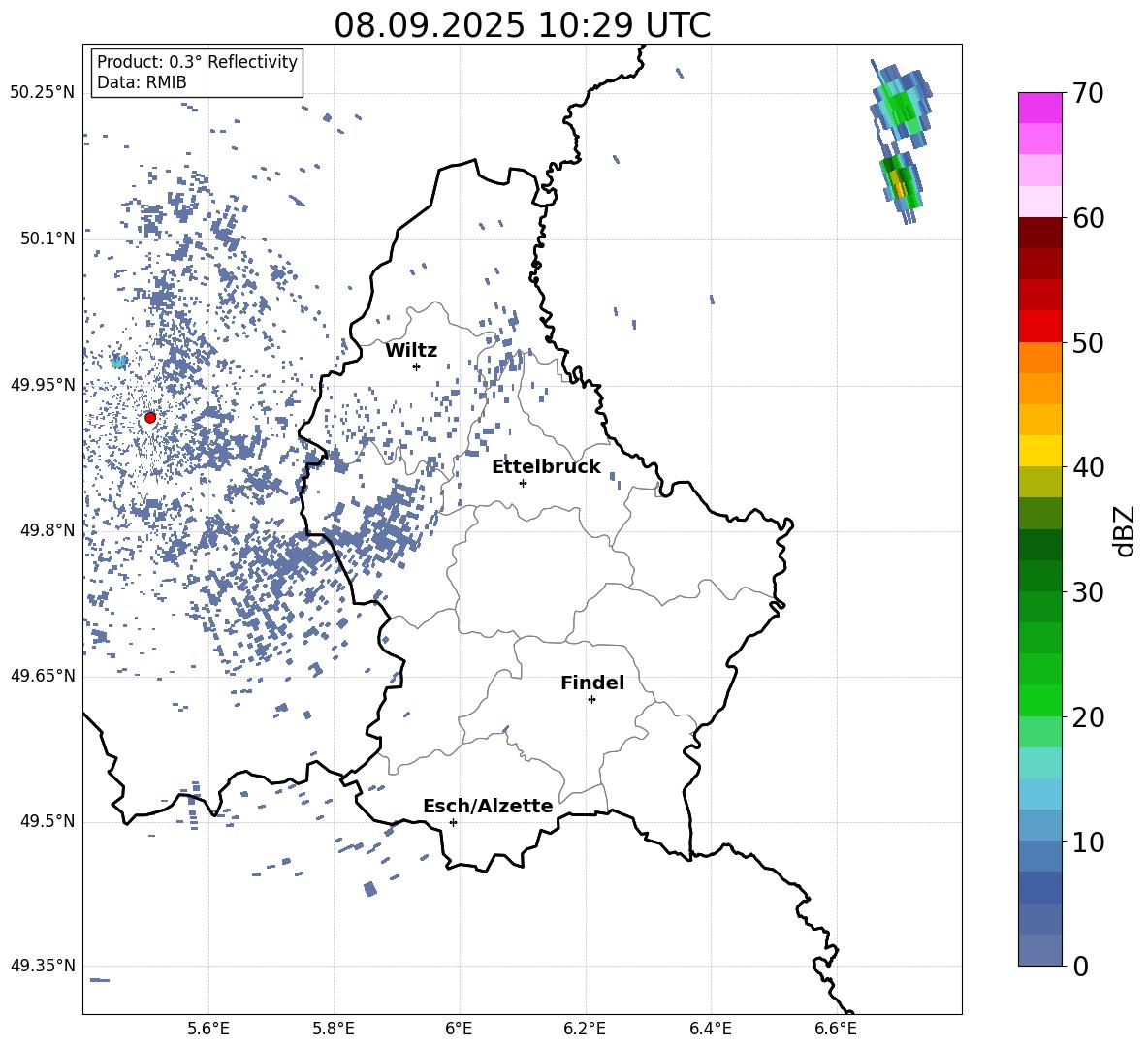Select the Esch/Alzette city label

coord(488,807)
